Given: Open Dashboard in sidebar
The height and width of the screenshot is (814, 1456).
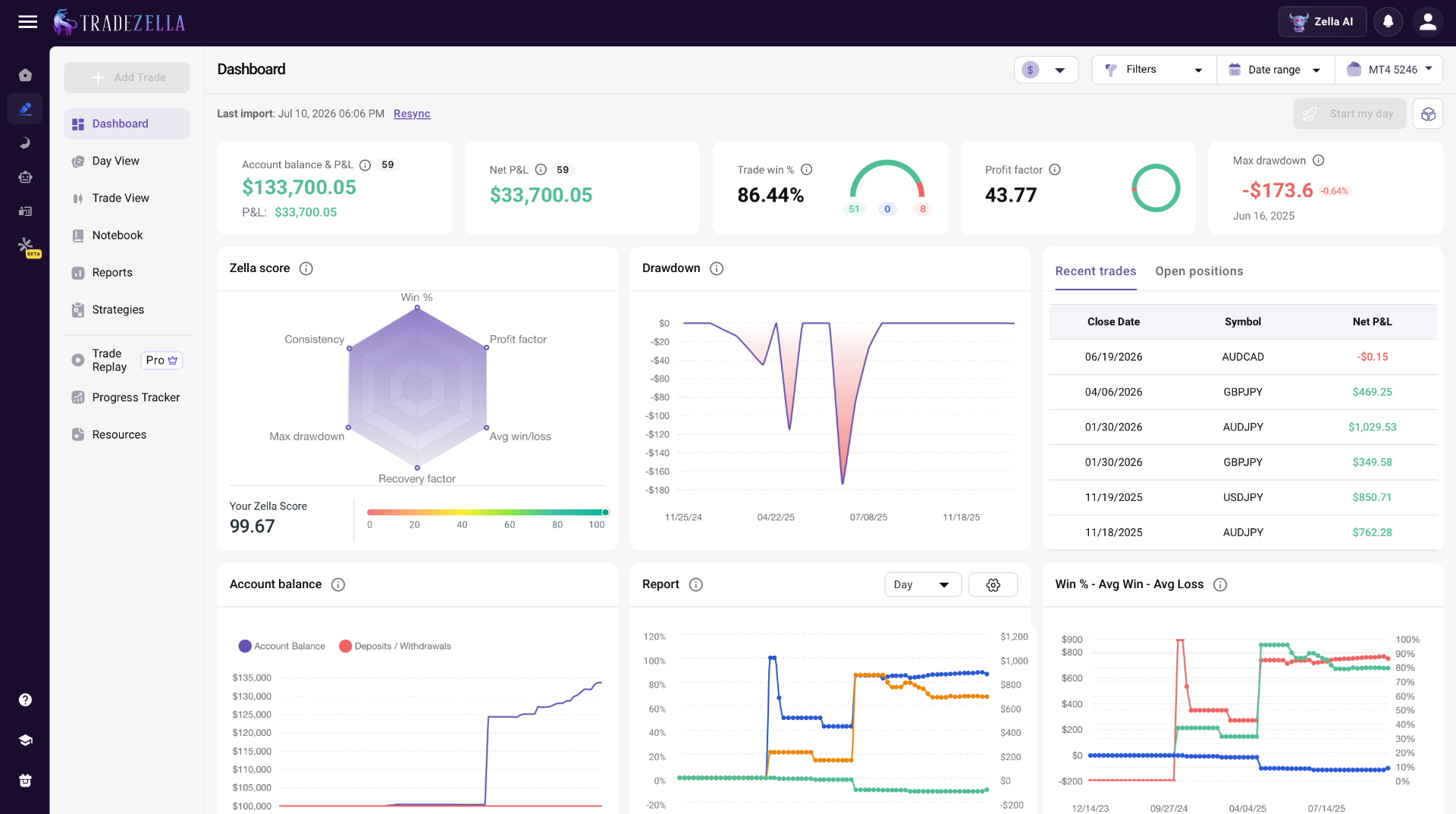Looking at the screenshot, I should (x=127, y=124).
